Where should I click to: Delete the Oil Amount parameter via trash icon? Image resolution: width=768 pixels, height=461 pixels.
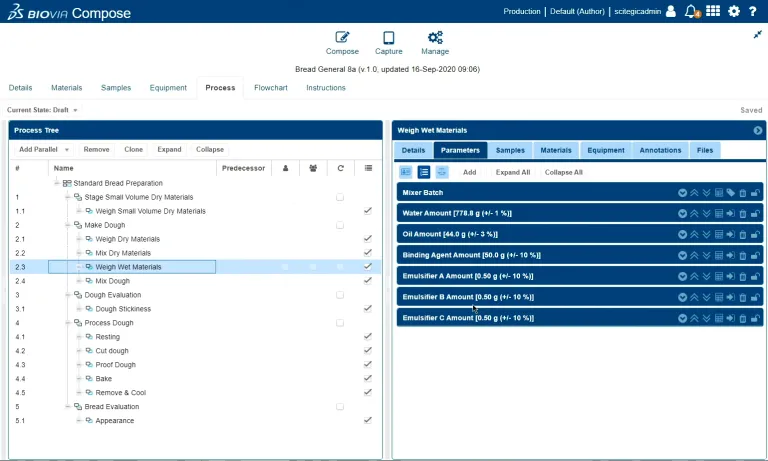tap(742, 234)
